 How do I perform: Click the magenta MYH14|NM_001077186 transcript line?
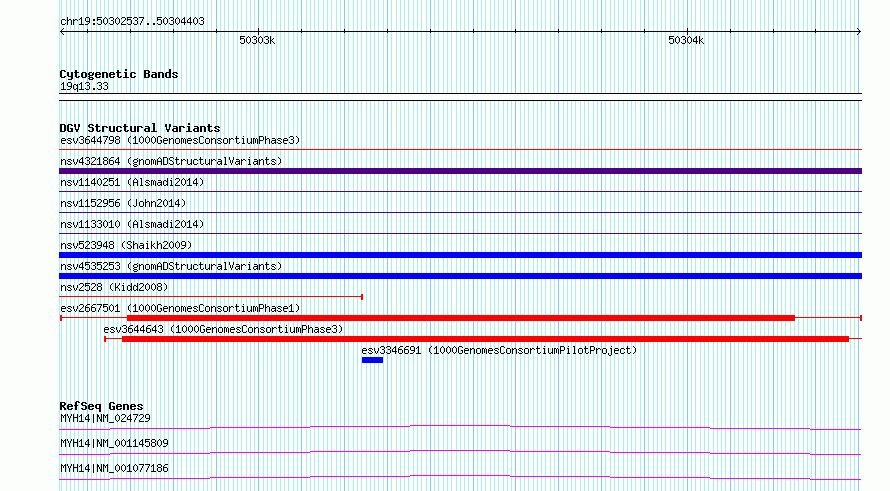(460, 477)
